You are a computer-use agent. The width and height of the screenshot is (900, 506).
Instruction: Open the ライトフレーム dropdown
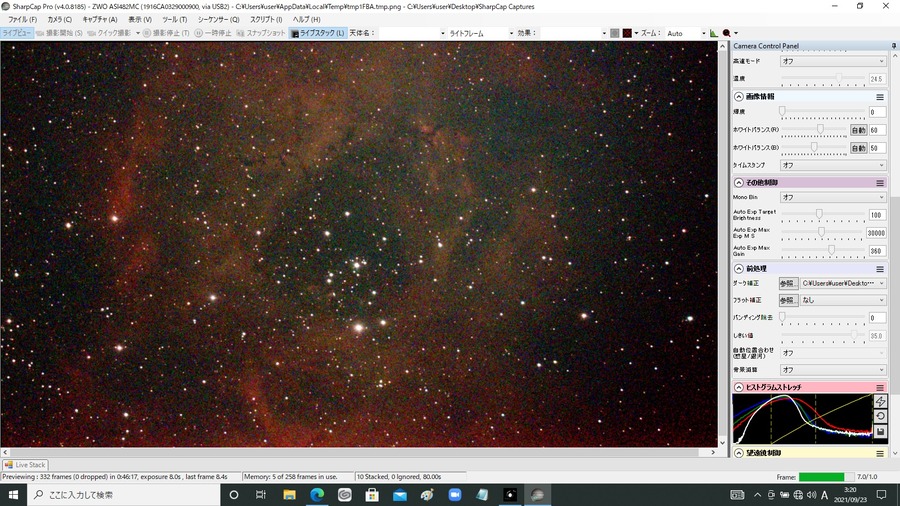click(x=481, y=33)
